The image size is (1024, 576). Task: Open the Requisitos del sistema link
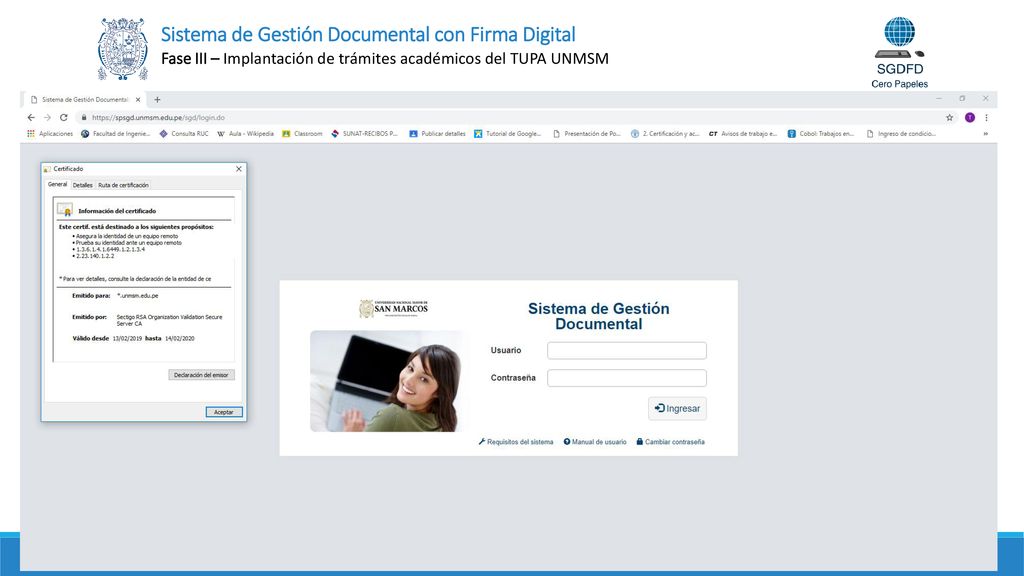pos(516,442)
